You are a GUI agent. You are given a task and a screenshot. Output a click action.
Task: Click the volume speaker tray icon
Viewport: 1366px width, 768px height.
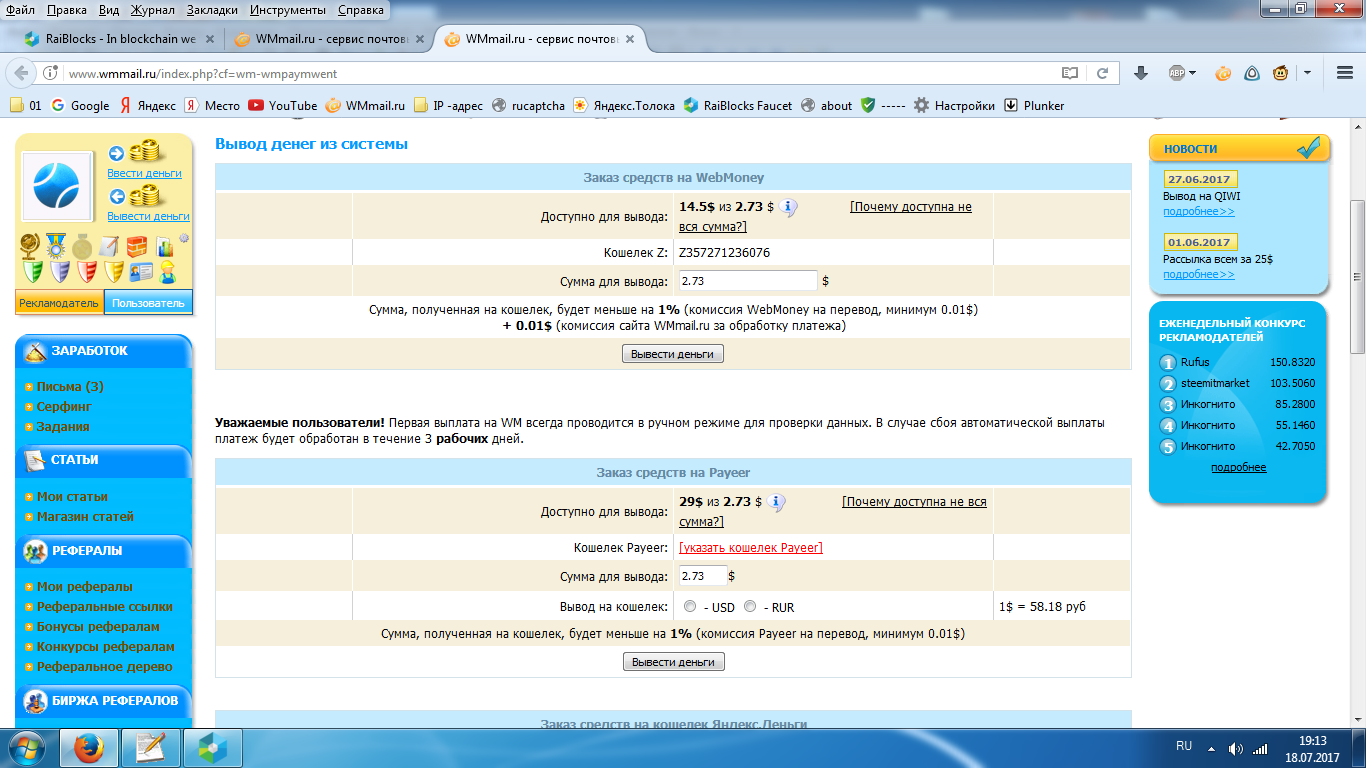point(1235,748)
